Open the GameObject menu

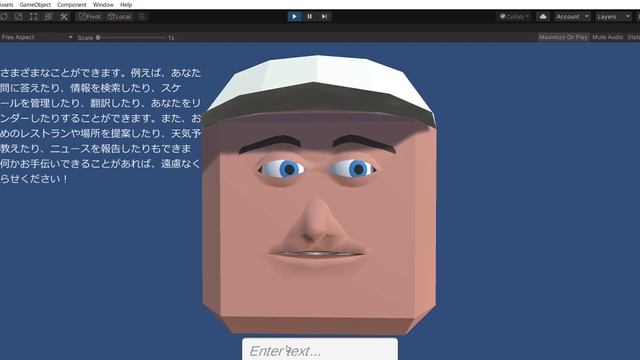35,5
